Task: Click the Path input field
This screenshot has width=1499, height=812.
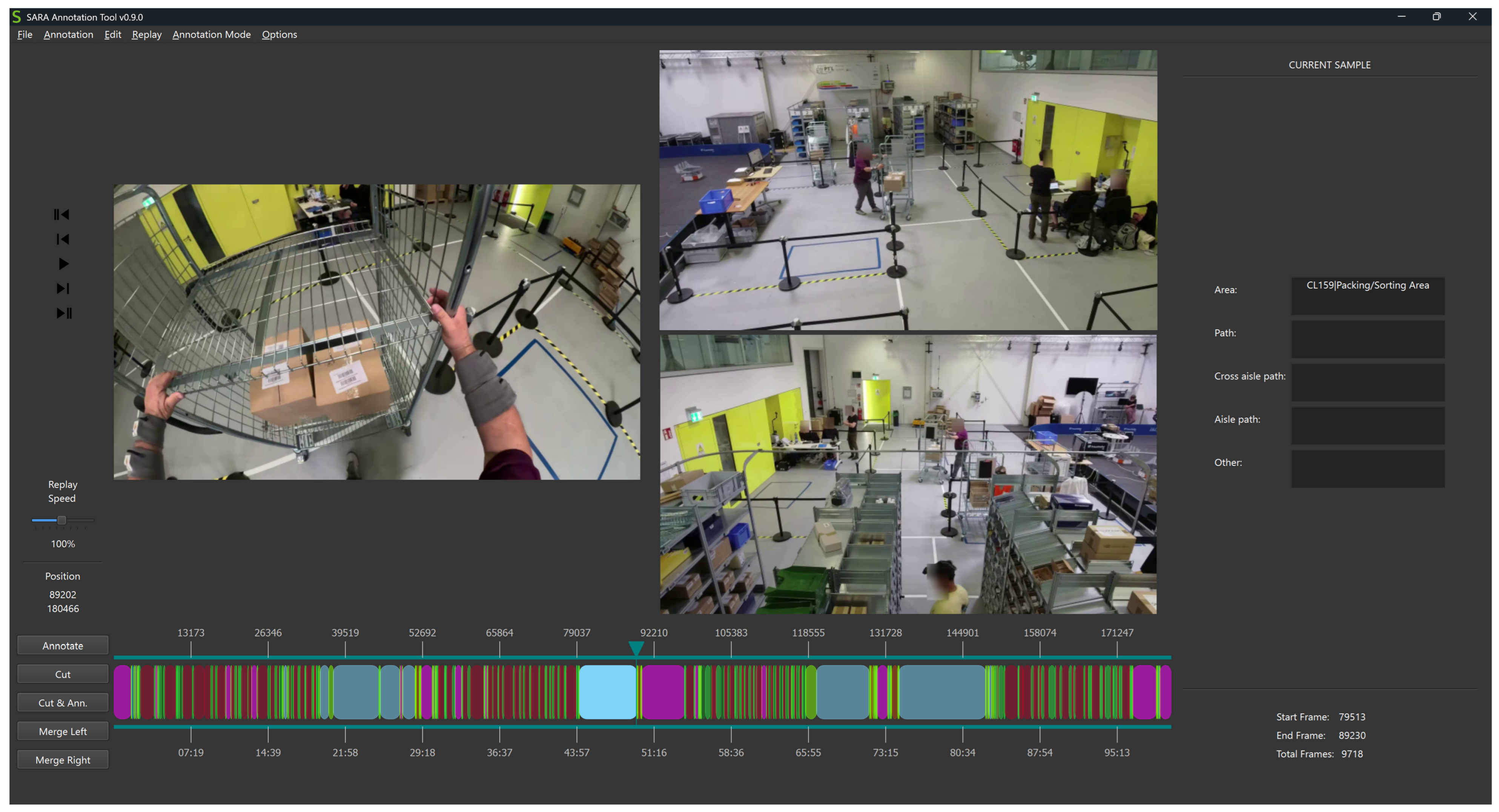Action: click(x=1367, y=340)
